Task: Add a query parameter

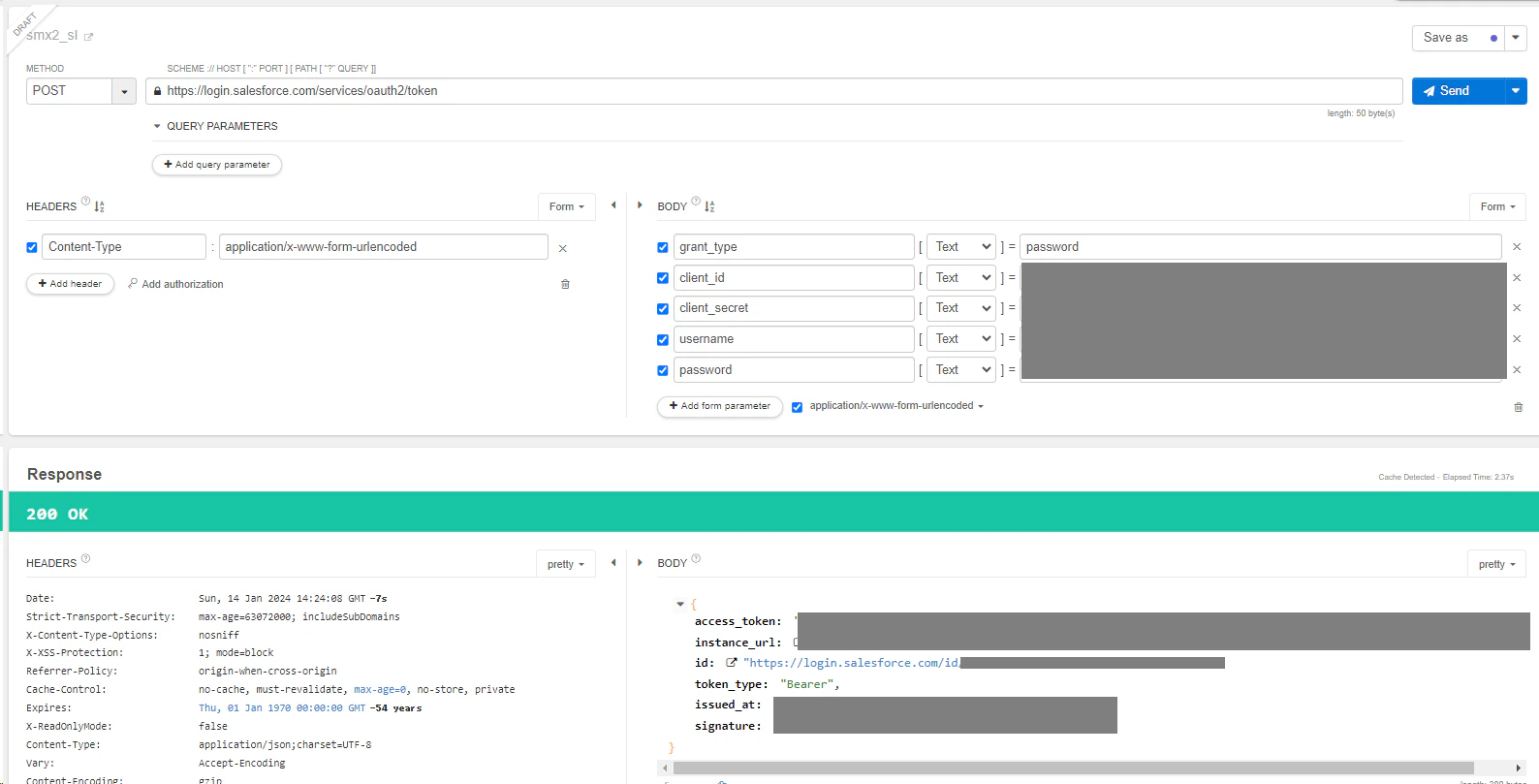Action: pos(217,165)
